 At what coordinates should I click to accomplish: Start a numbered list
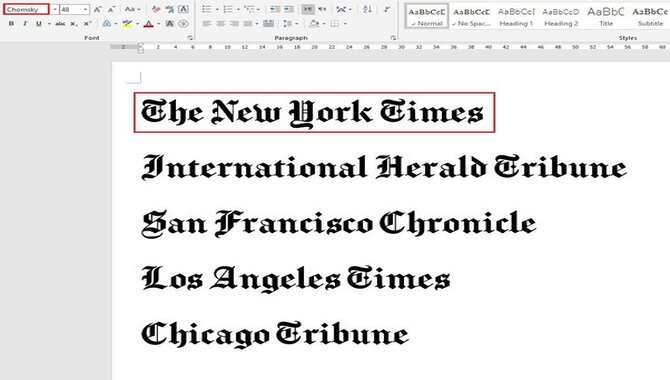tap(228, 9)
